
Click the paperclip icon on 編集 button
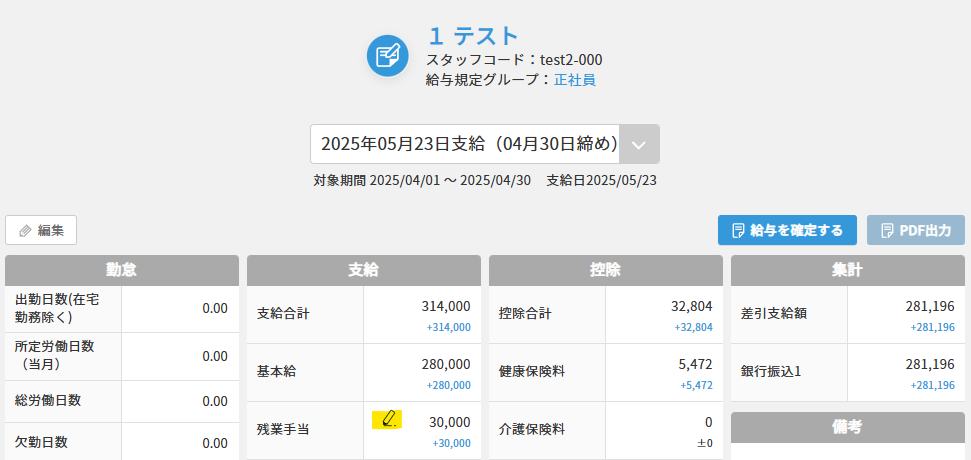[x=25, y=230]
